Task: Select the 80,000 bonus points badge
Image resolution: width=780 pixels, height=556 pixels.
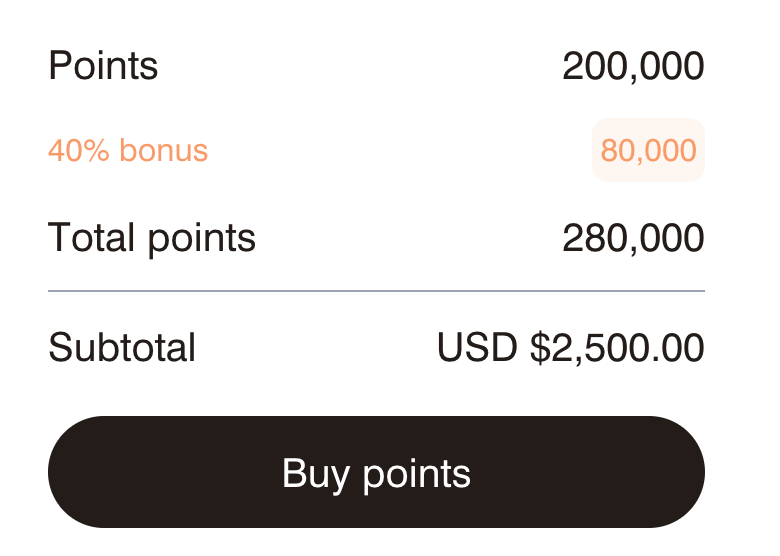Action: [x=648, y=150]
